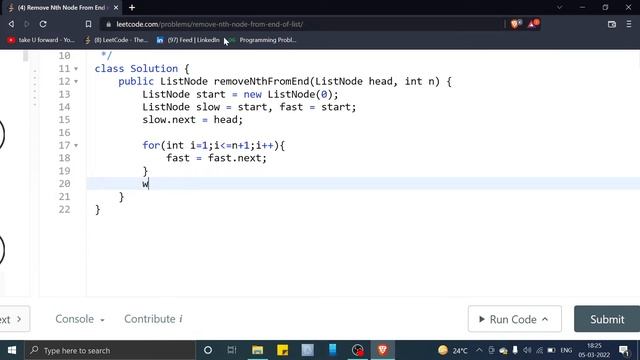Open the weather 24°C widget
The image size is (640, 360).
(x=453, y=350)
